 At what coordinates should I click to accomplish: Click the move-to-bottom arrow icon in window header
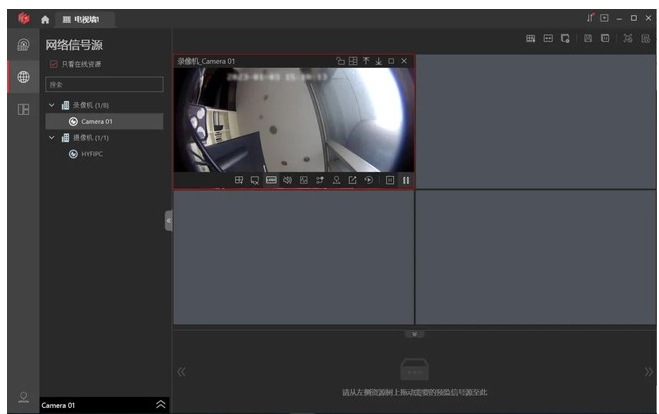[x=379, y=61]
